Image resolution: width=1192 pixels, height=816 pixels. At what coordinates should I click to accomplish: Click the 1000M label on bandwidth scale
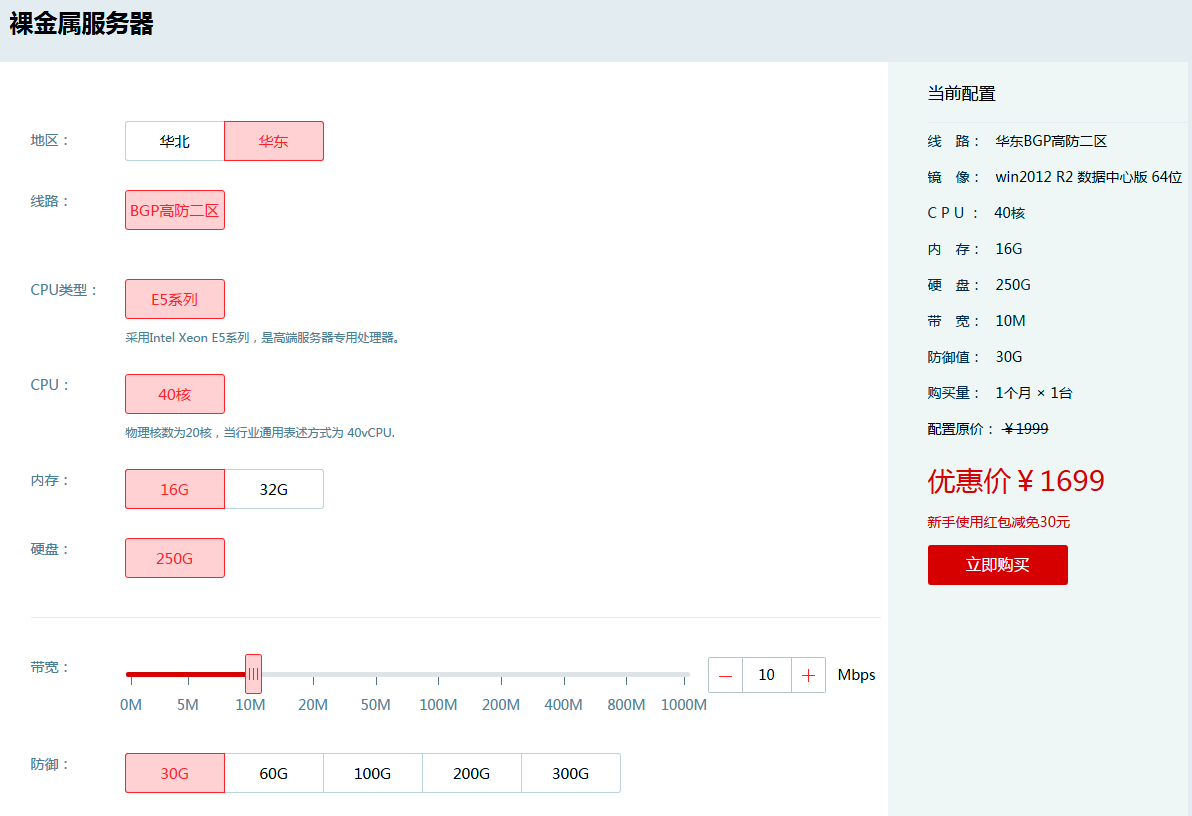684,705
